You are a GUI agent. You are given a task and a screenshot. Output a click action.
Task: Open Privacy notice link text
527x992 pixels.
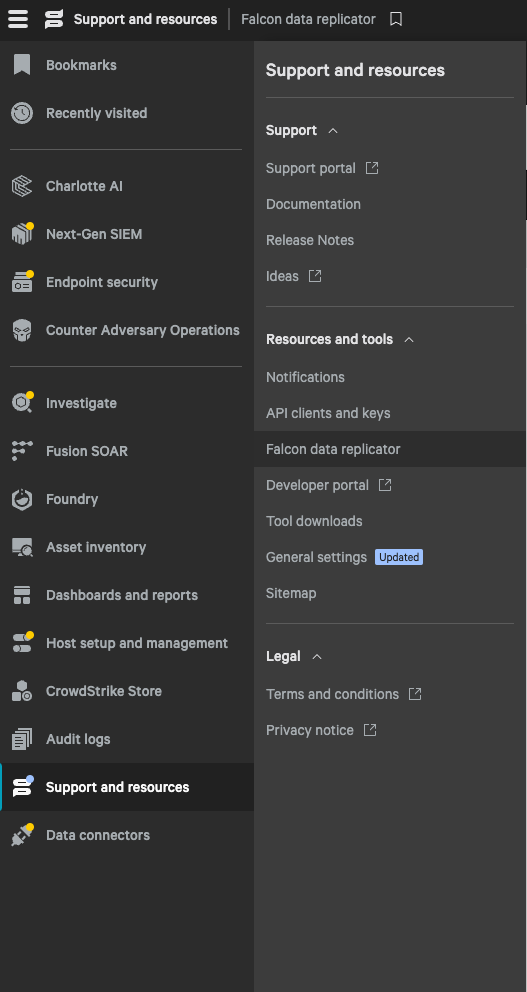[x=309, y=730]
